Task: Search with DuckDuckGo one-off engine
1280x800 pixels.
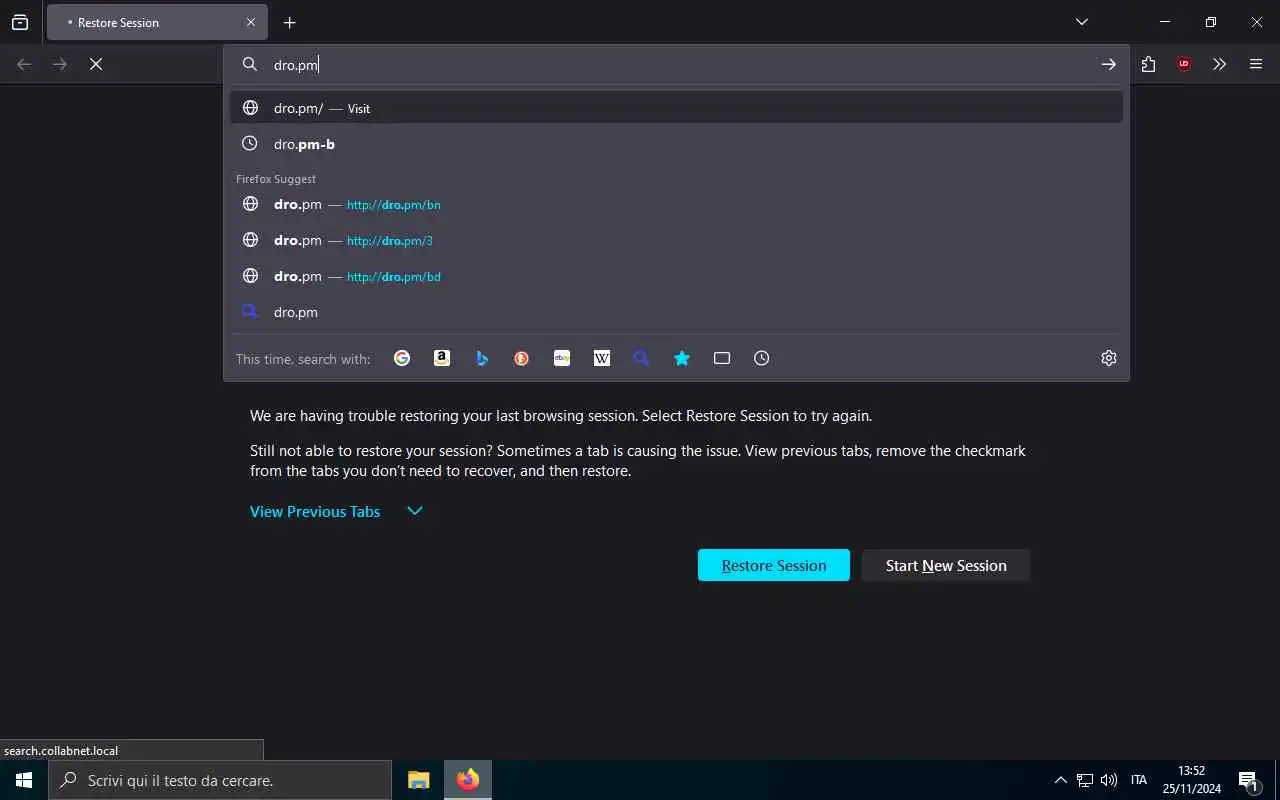Action: pyautogui.click(x=522, y=358)
